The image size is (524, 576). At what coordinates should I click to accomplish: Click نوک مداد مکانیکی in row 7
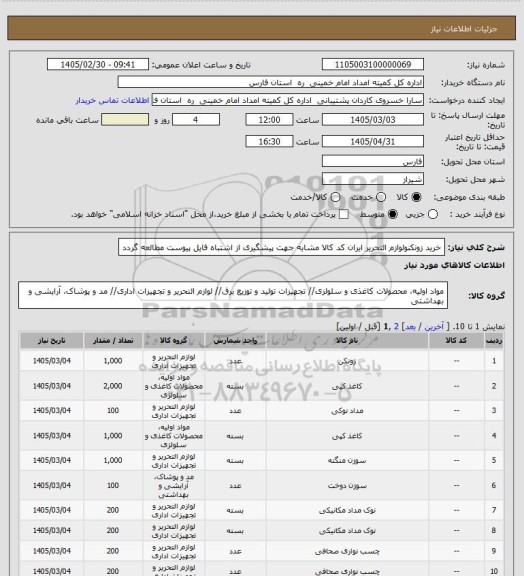coord(347,510)
